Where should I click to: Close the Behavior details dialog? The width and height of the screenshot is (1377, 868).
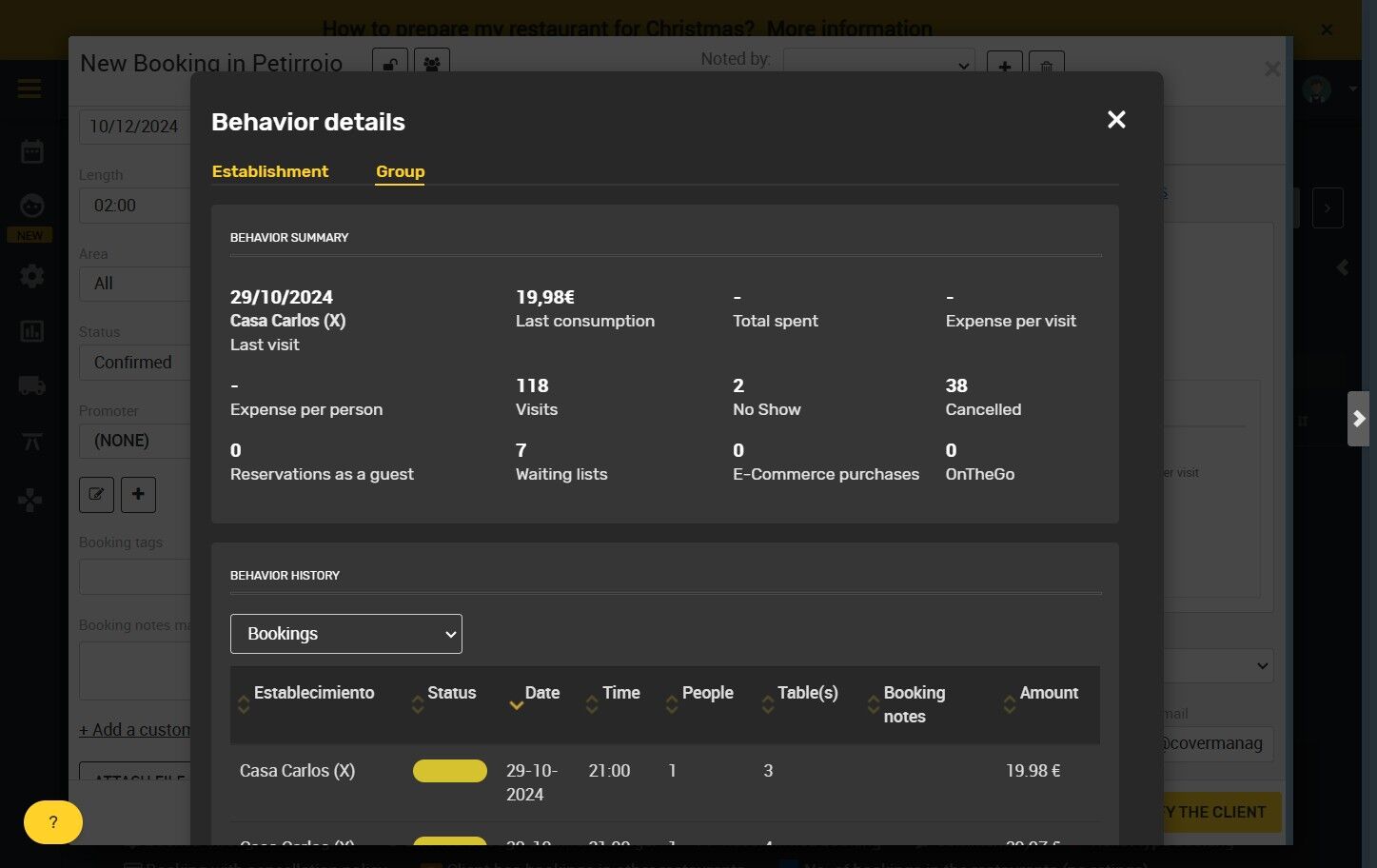[x=1116, y=119]
